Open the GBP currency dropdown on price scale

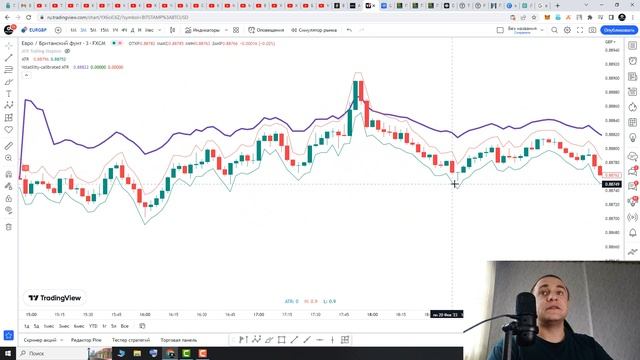[x=610, y=42]
